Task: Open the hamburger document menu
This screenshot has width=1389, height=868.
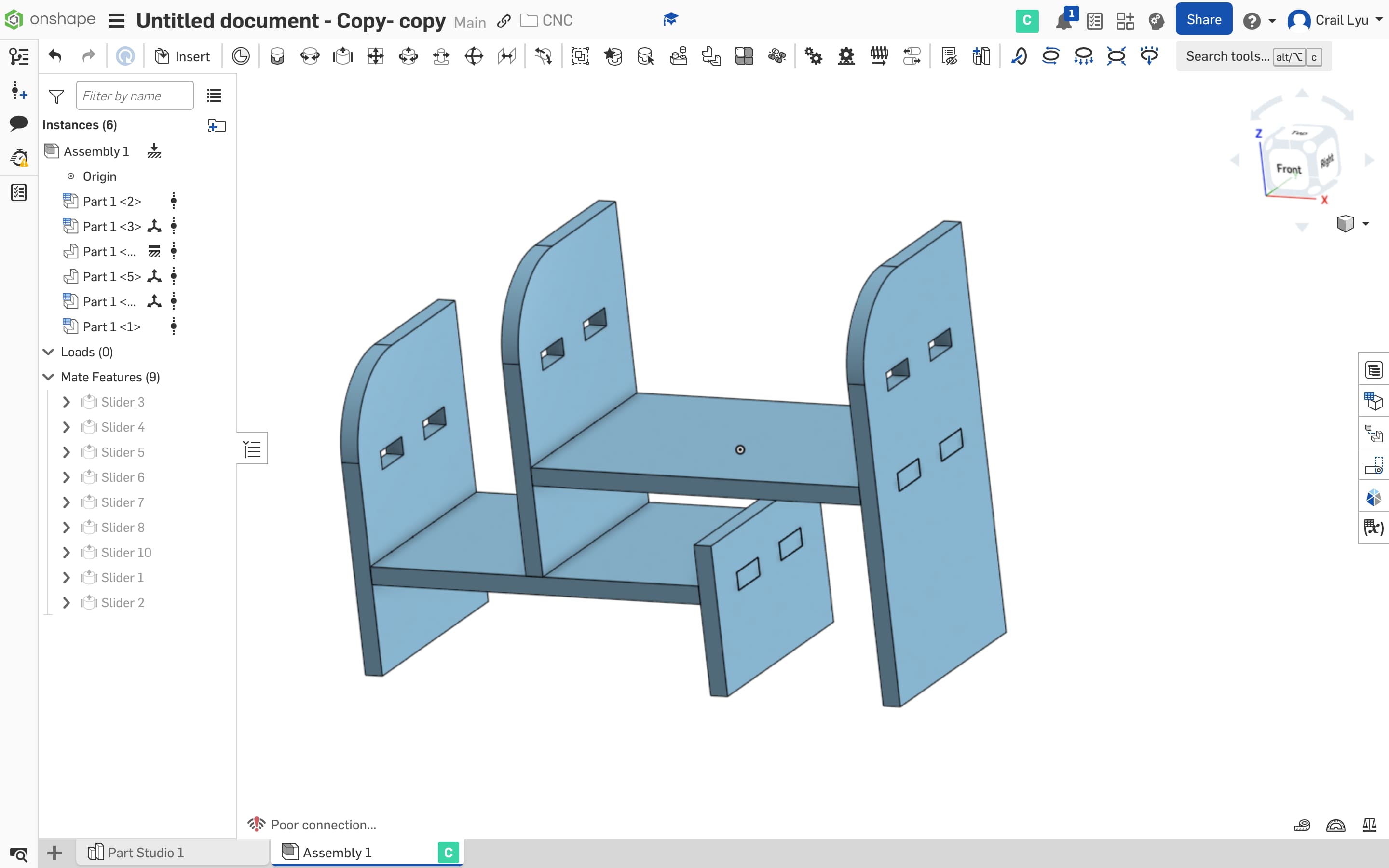Action: pyautogui.click(x=117, y=21)
